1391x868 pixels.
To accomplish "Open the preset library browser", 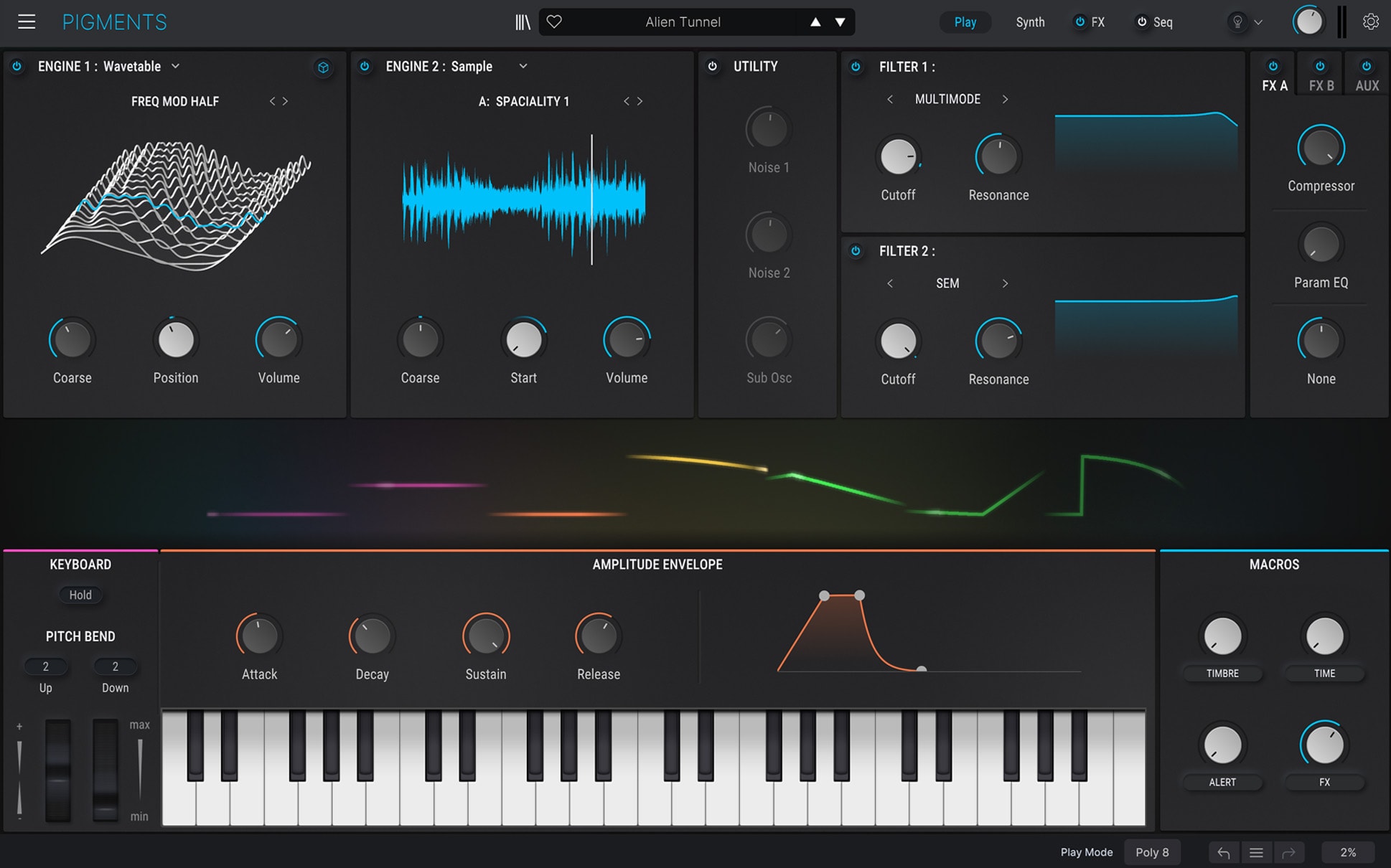I will click(x=523, y=22).
